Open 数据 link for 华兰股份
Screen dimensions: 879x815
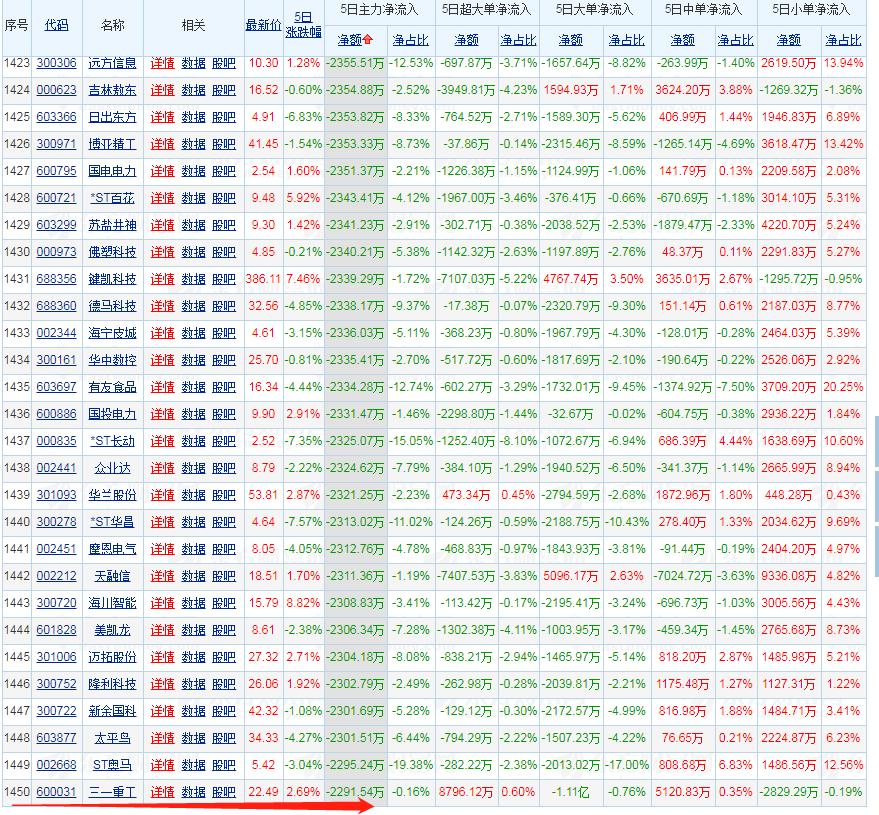[193, 495]
